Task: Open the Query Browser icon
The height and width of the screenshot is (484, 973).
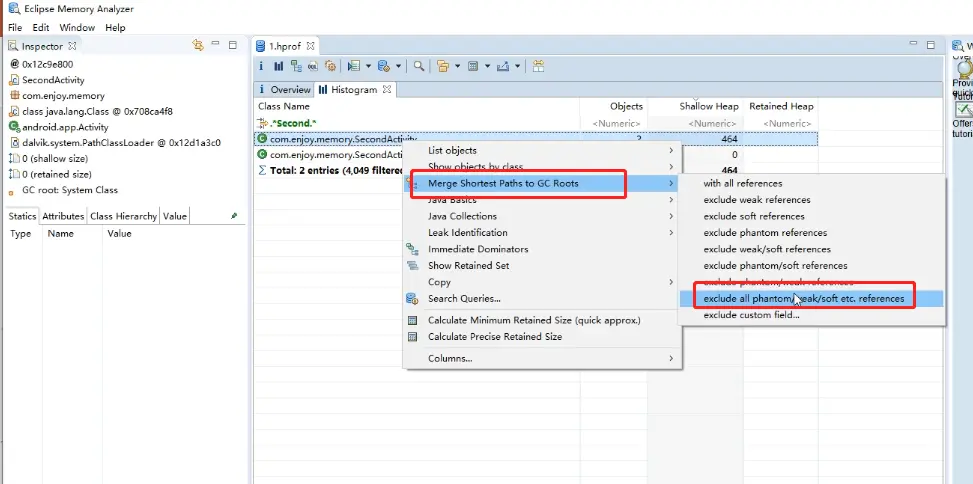Action: (383, 66)
